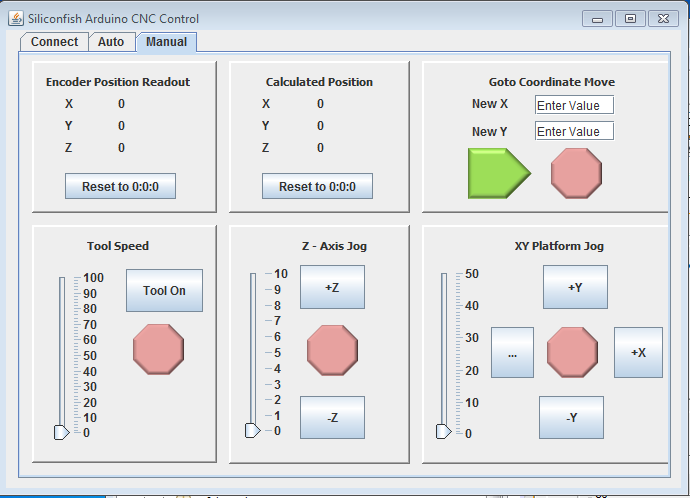
Task: Reset the Calculated Position to 0:0:0
Action: pos(317,186)
